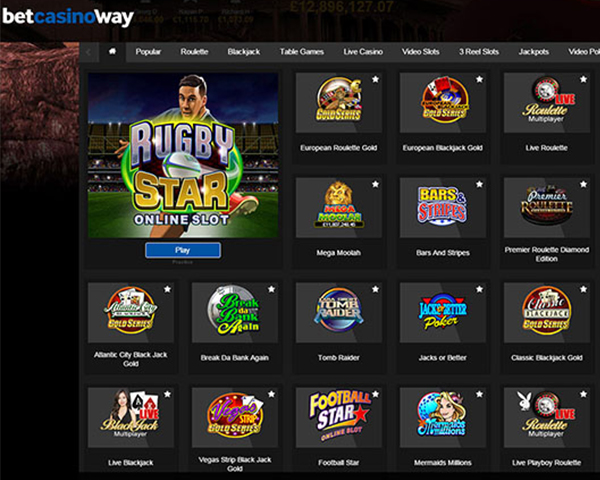Open the Mermaids Millions game icon
600x480 pixels.
pos(443,417)
